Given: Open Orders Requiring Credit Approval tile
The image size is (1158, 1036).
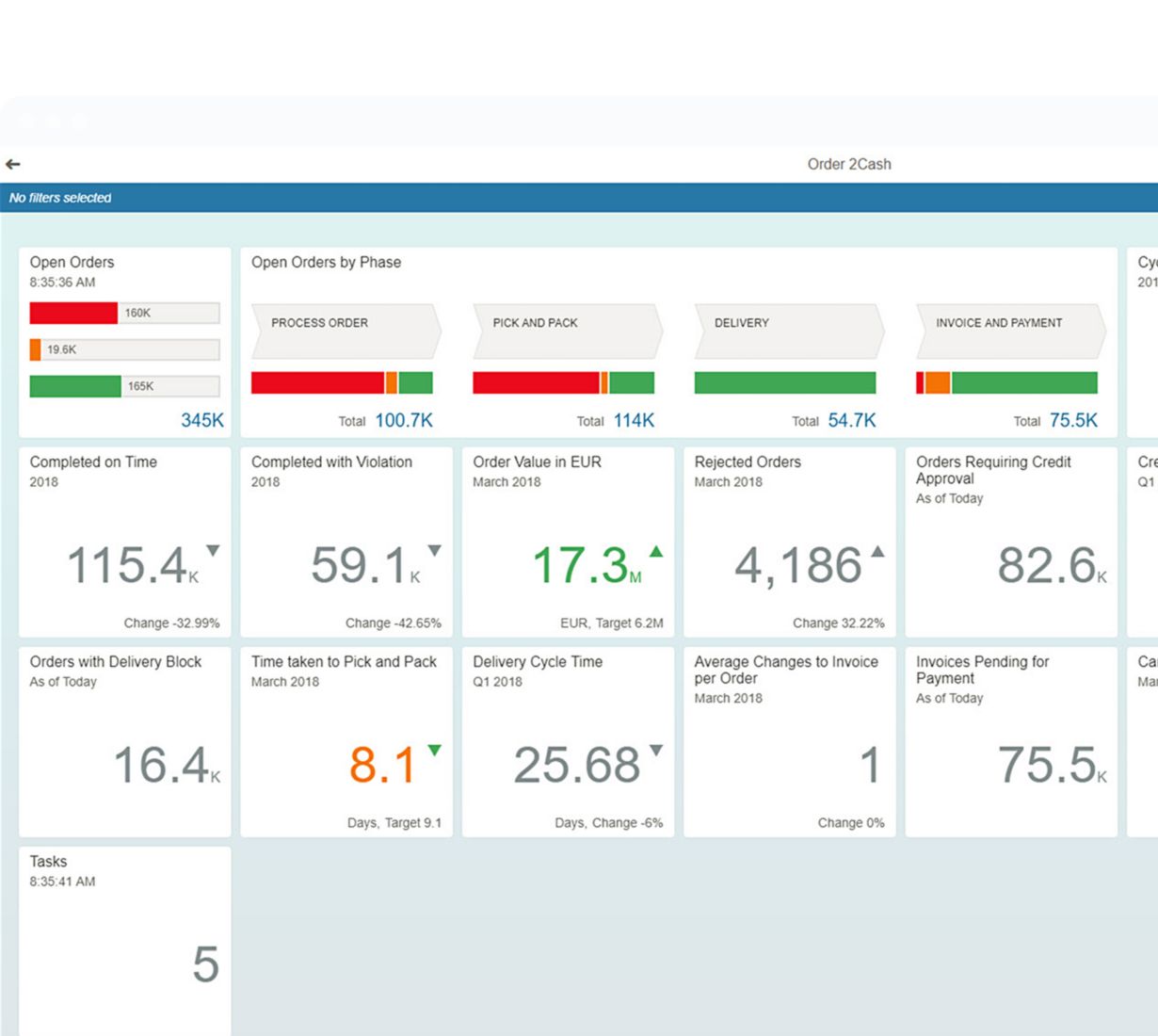Looking at the screenshot, I should (x=1010, y=542).
